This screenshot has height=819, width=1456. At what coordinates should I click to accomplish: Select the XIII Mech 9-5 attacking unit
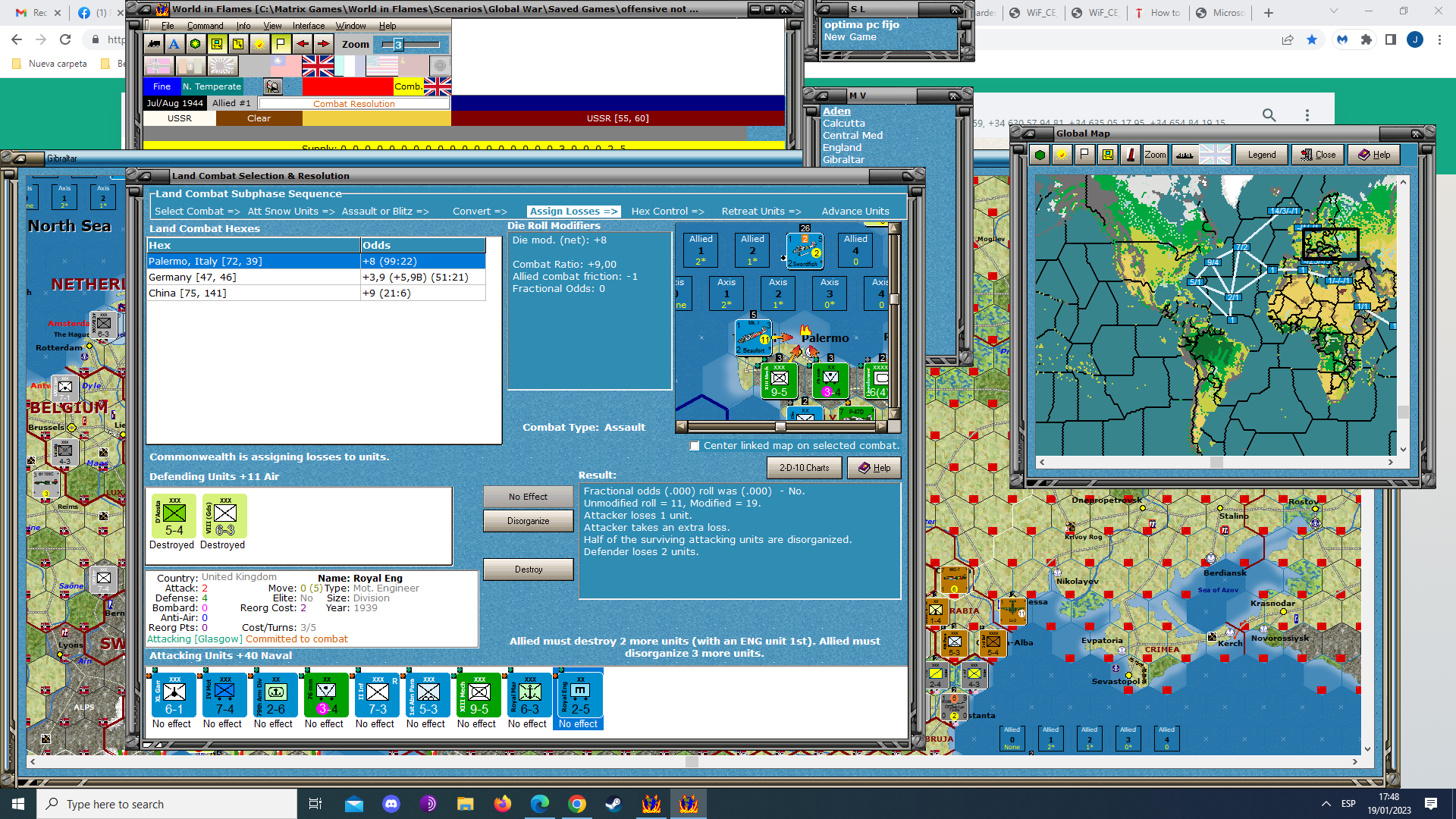[479, 695]
